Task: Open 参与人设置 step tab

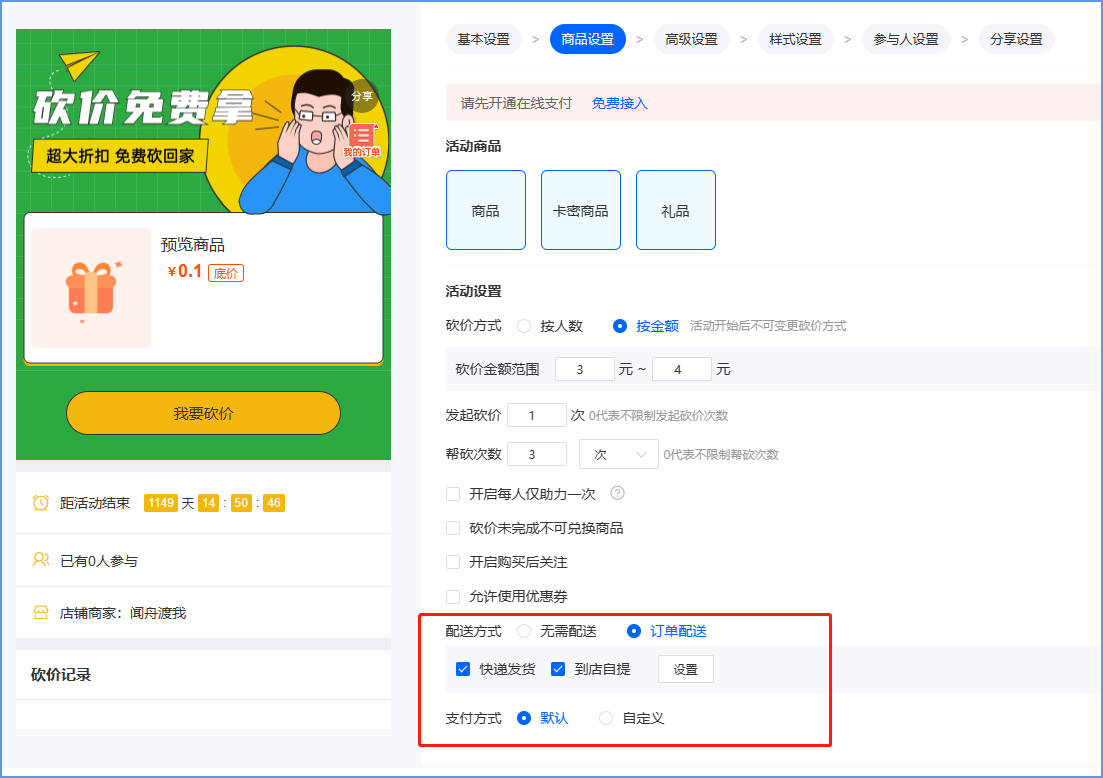Action: tap(906, 39)
